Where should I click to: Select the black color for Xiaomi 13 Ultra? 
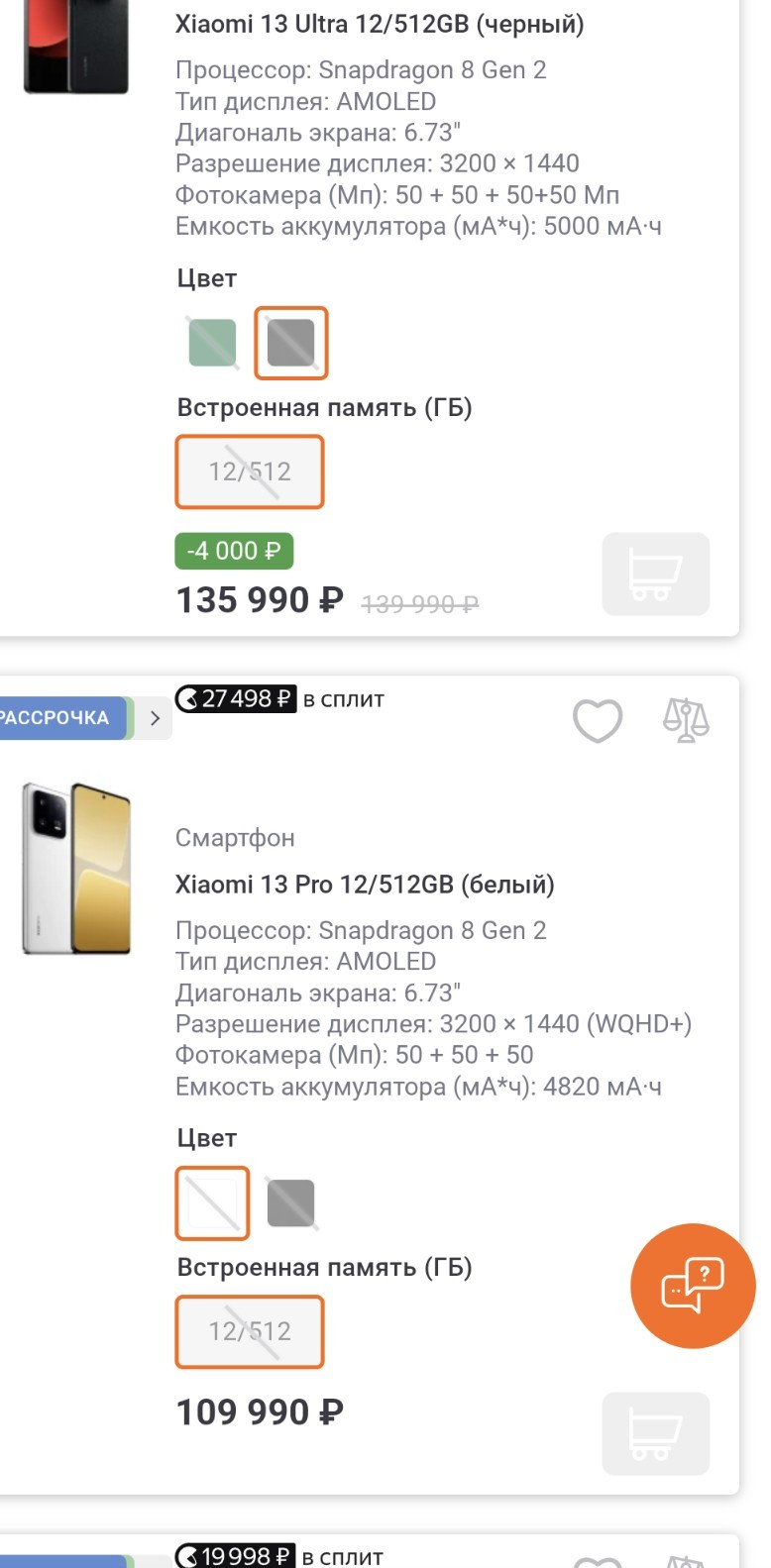291,343
